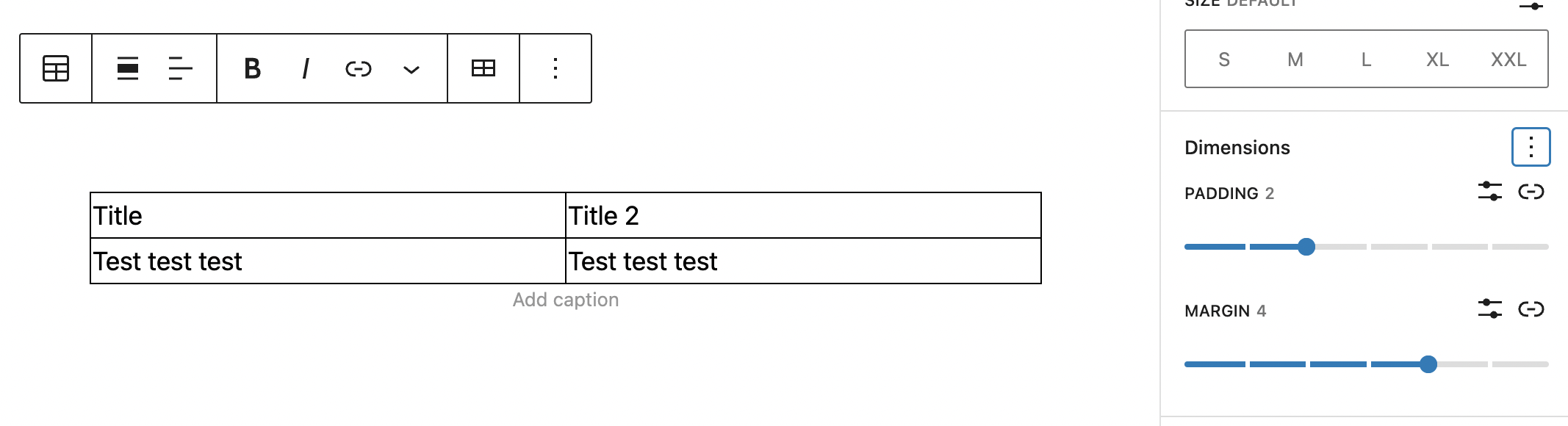The height and width of the screenshot is (426, 1568).
Task: Choose the S size preset
Action: click(1224, 59)
